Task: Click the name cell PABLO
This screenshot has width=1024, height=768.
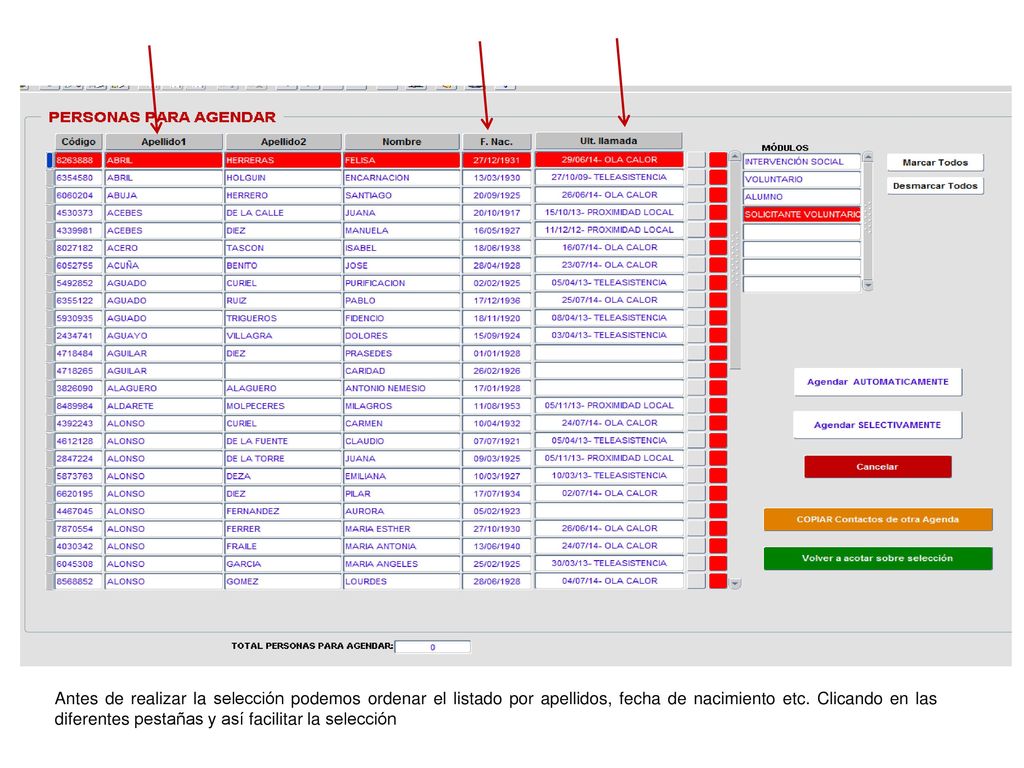Action: [x=402, y=301]
